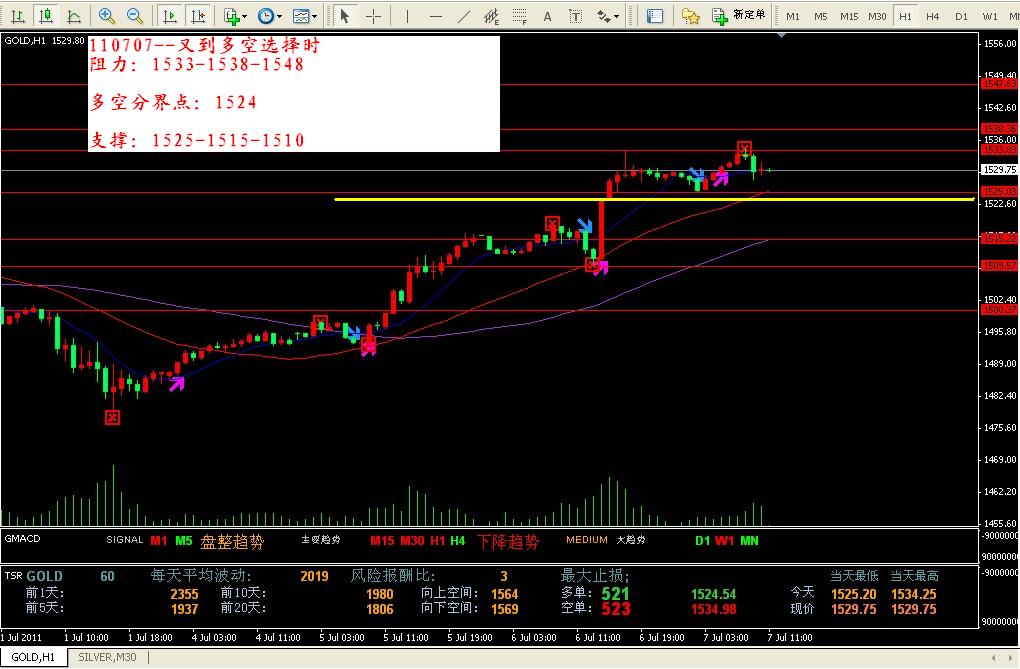Click the 盘整趋势 trend label
1020x669 pixels.
click(x=232, y=541)
